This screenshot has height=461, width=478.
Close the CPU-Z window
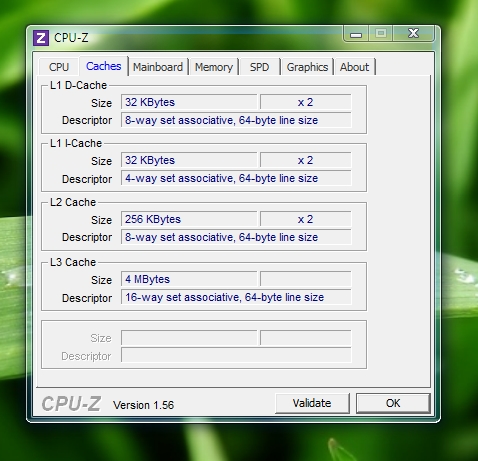tap(414, 33)
